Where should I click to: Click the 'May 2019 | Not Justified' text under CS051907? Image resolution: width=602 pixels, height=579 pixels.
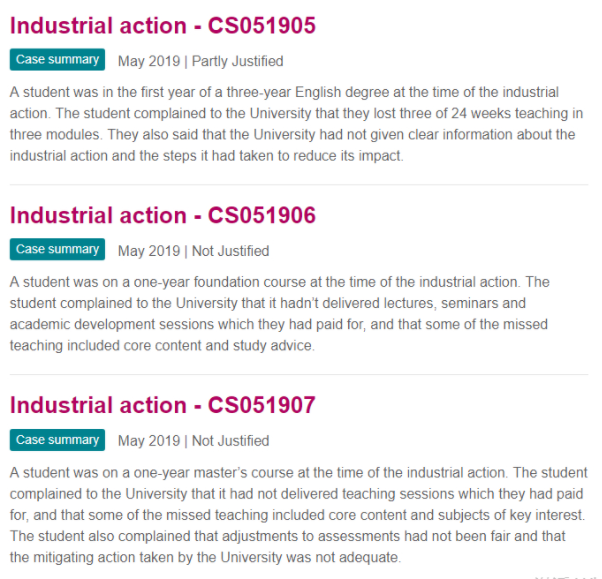coord(194,441)
